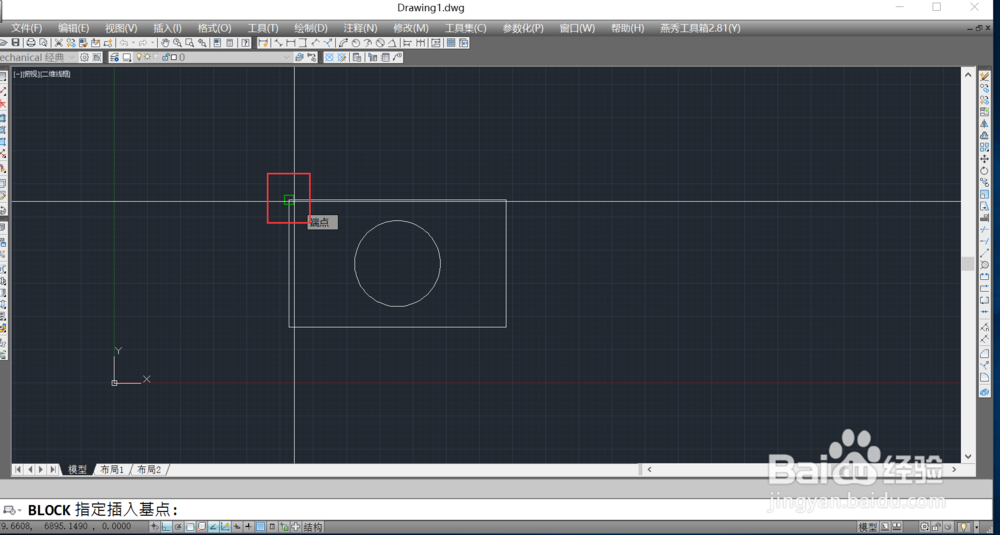
Task: Open the Redo history dropdown arrow
Action: pyautogui.click(x=152, y=43)
